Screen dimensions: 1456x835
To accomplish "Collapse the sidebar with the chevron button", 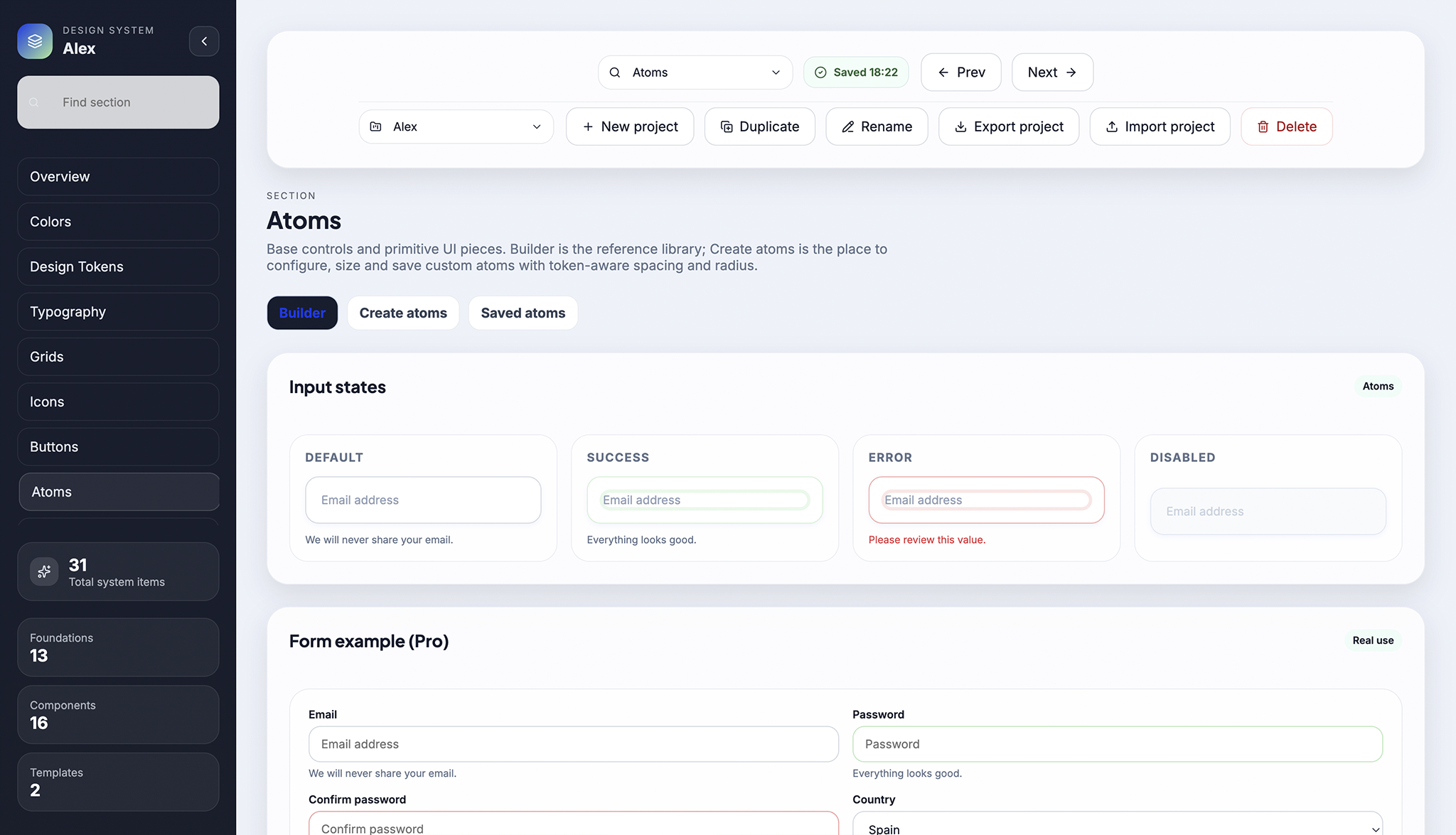I will coord(204,41).
